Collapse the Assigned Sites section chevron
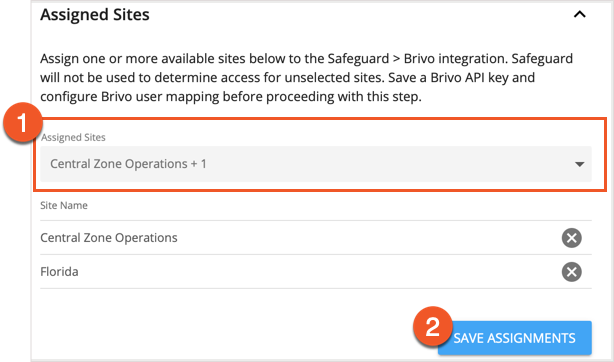 (x=580, y=15)
